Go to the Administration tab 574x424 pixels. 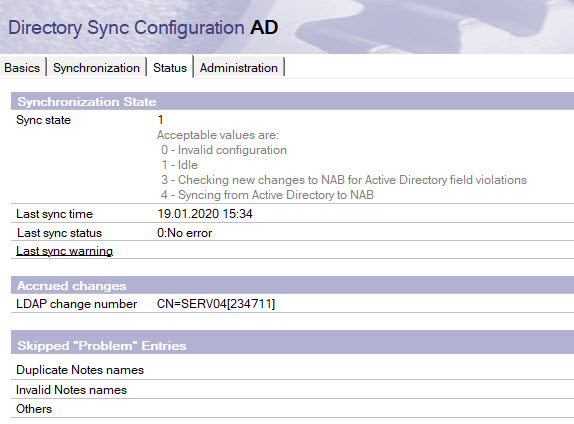click(239, 68)
